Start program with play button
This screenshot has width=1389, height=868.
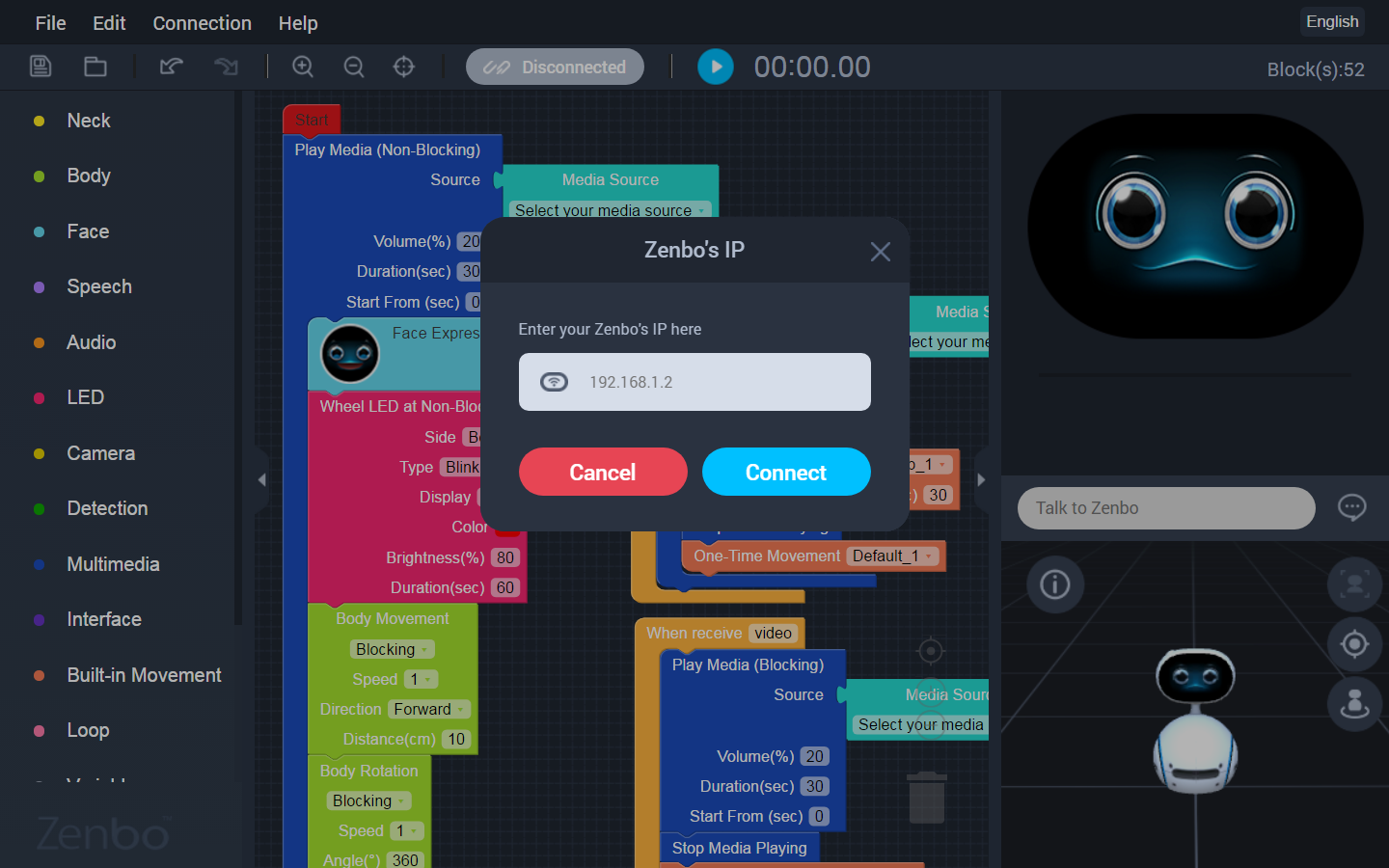[x=716, y=67]
